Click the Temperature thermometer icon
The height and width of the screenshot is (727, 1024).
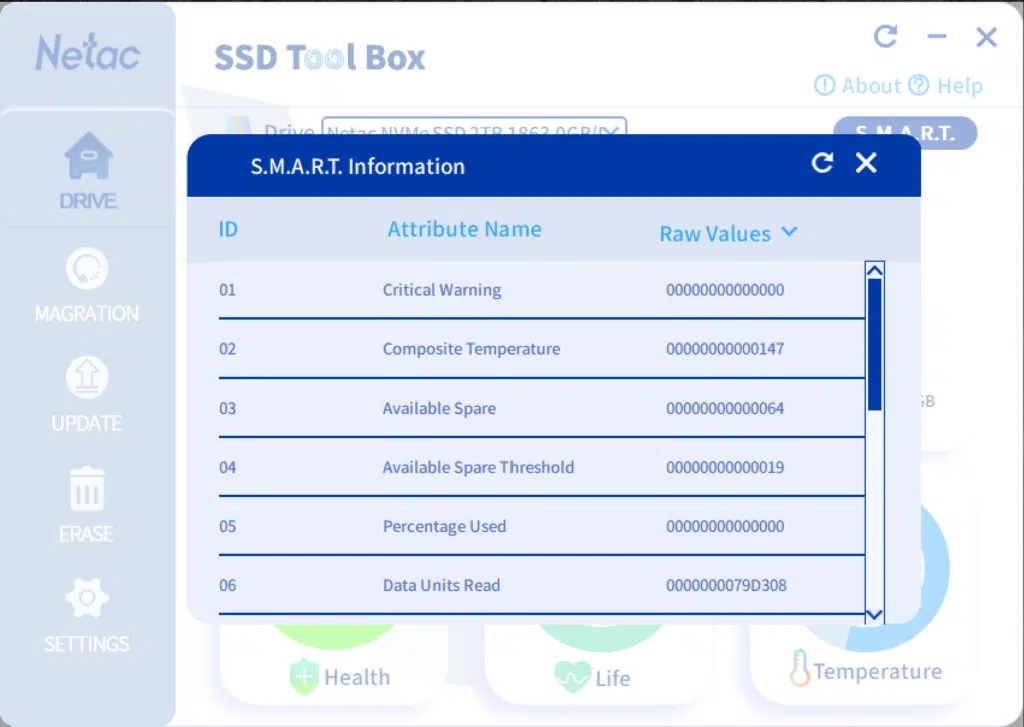tap(800, 668)
